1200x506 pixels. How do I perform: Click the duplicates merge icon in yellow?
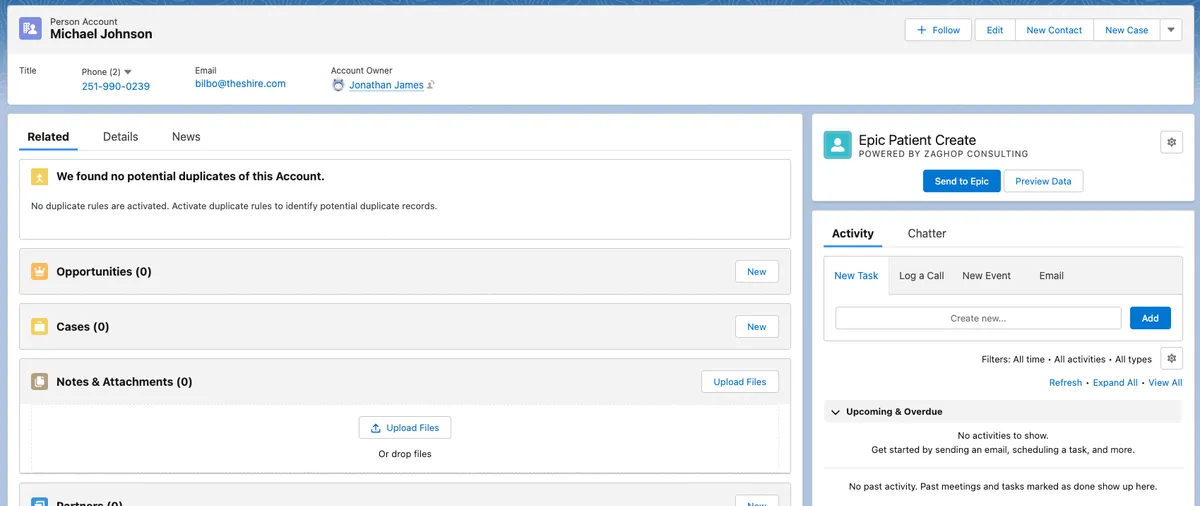coord(39,176)
